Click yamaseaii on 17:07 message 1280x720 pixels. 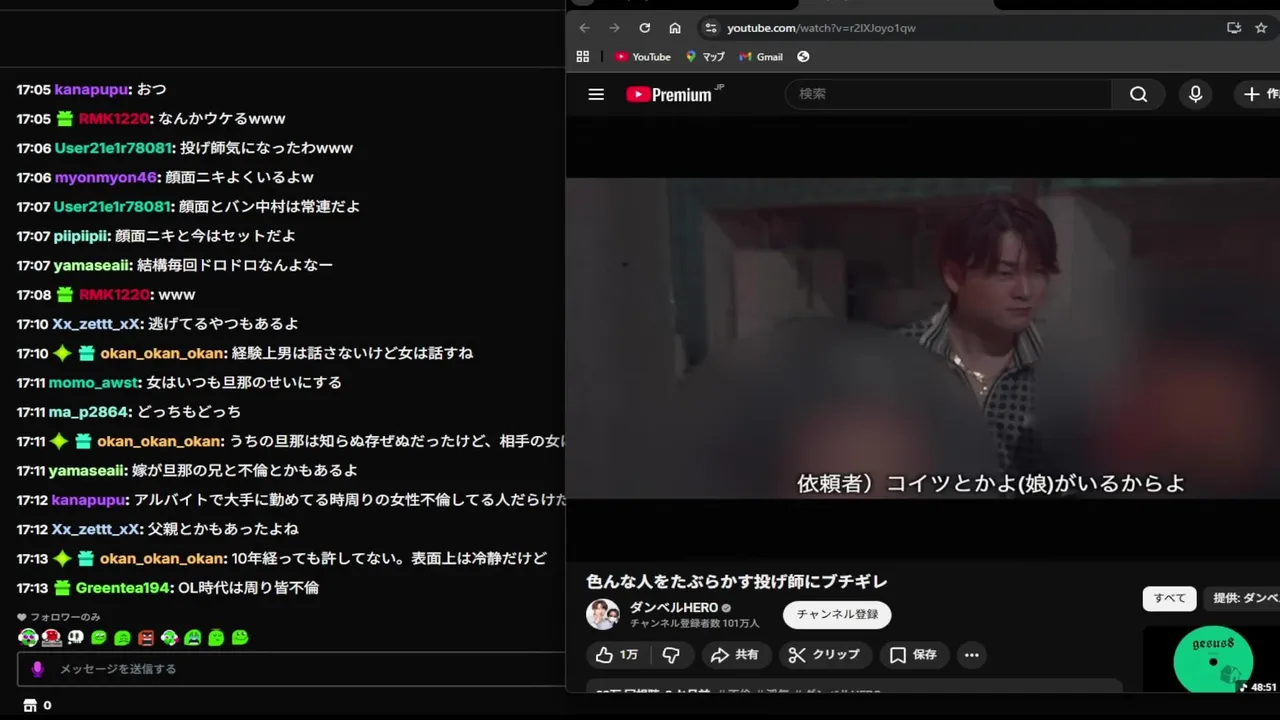(92, 265)
